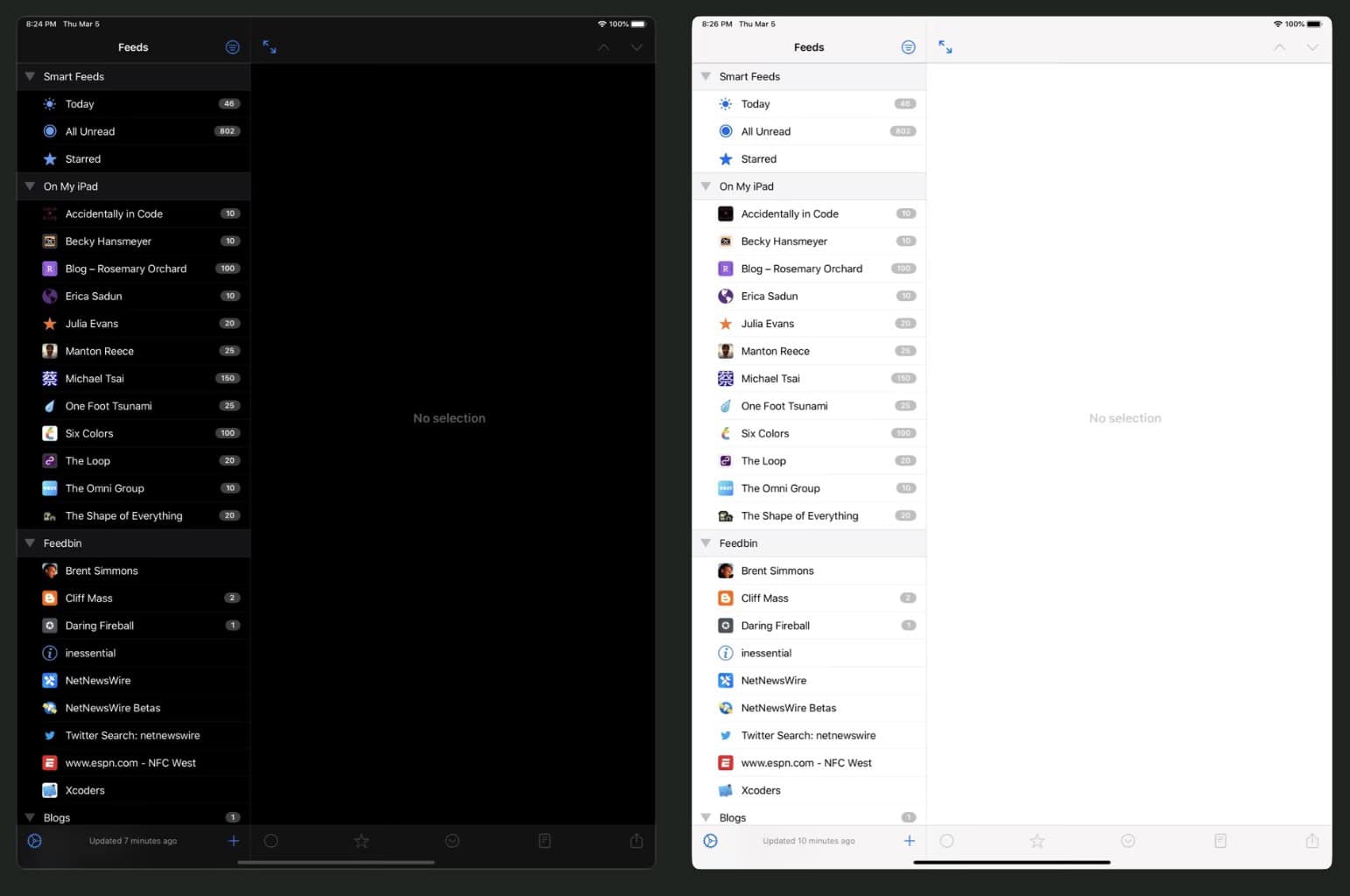
Task: Share icon in light window toolbar
Action: [x=1312, y=840]
